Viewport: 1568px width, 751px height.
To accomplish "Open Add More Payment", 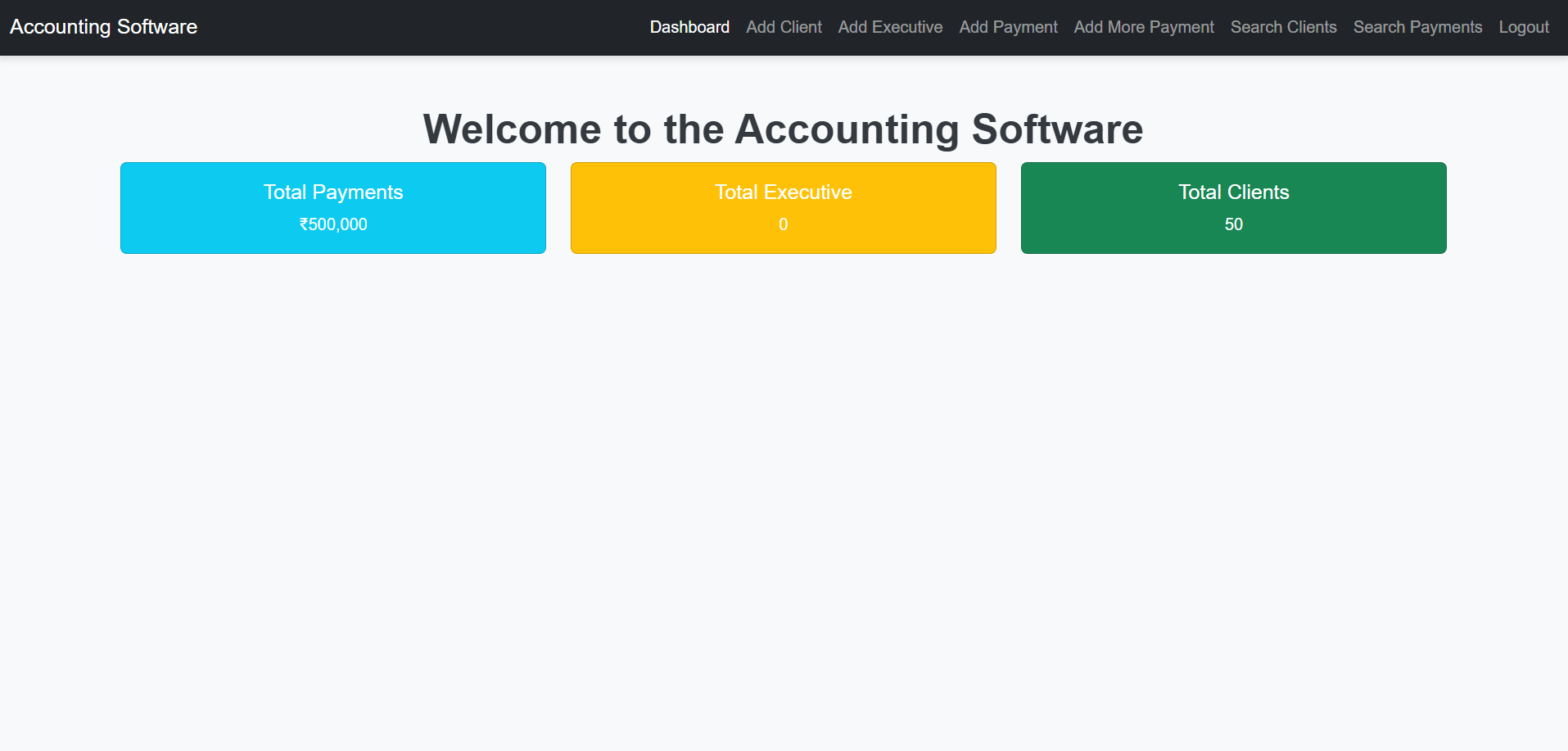I will pyautogui.click(x=1143, y=27).
